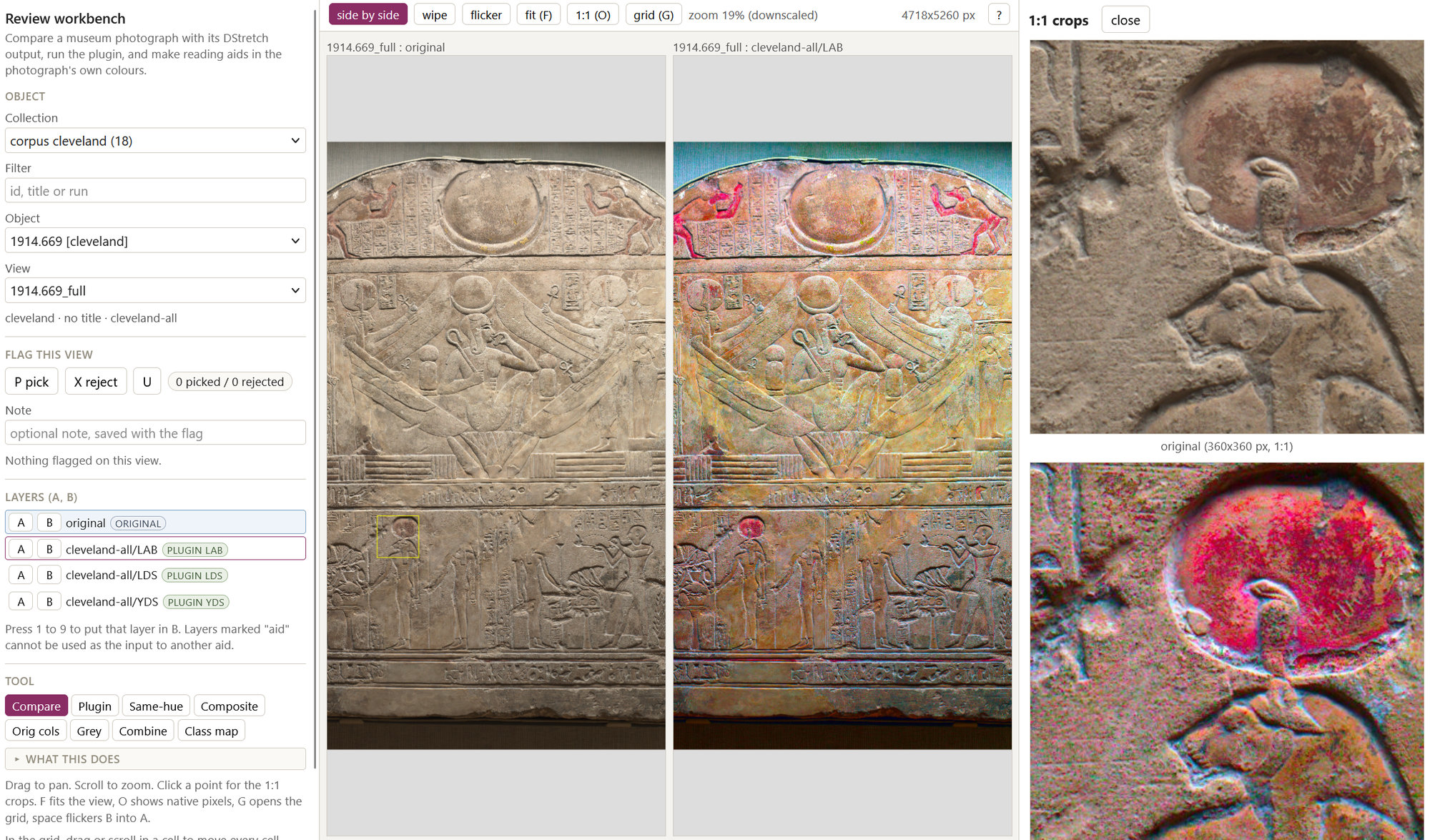
Task: Assign original layer to slot A
Action: [21, 523]
